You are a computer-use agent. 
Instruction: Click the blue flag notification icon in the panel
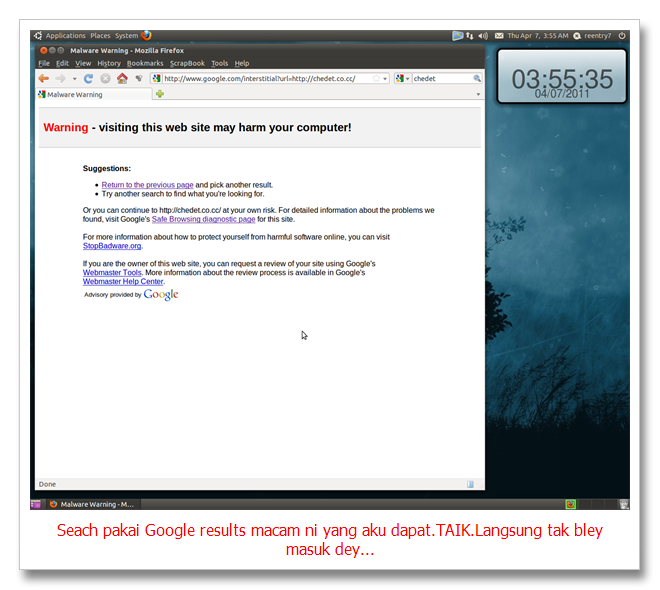coord(458,36)
